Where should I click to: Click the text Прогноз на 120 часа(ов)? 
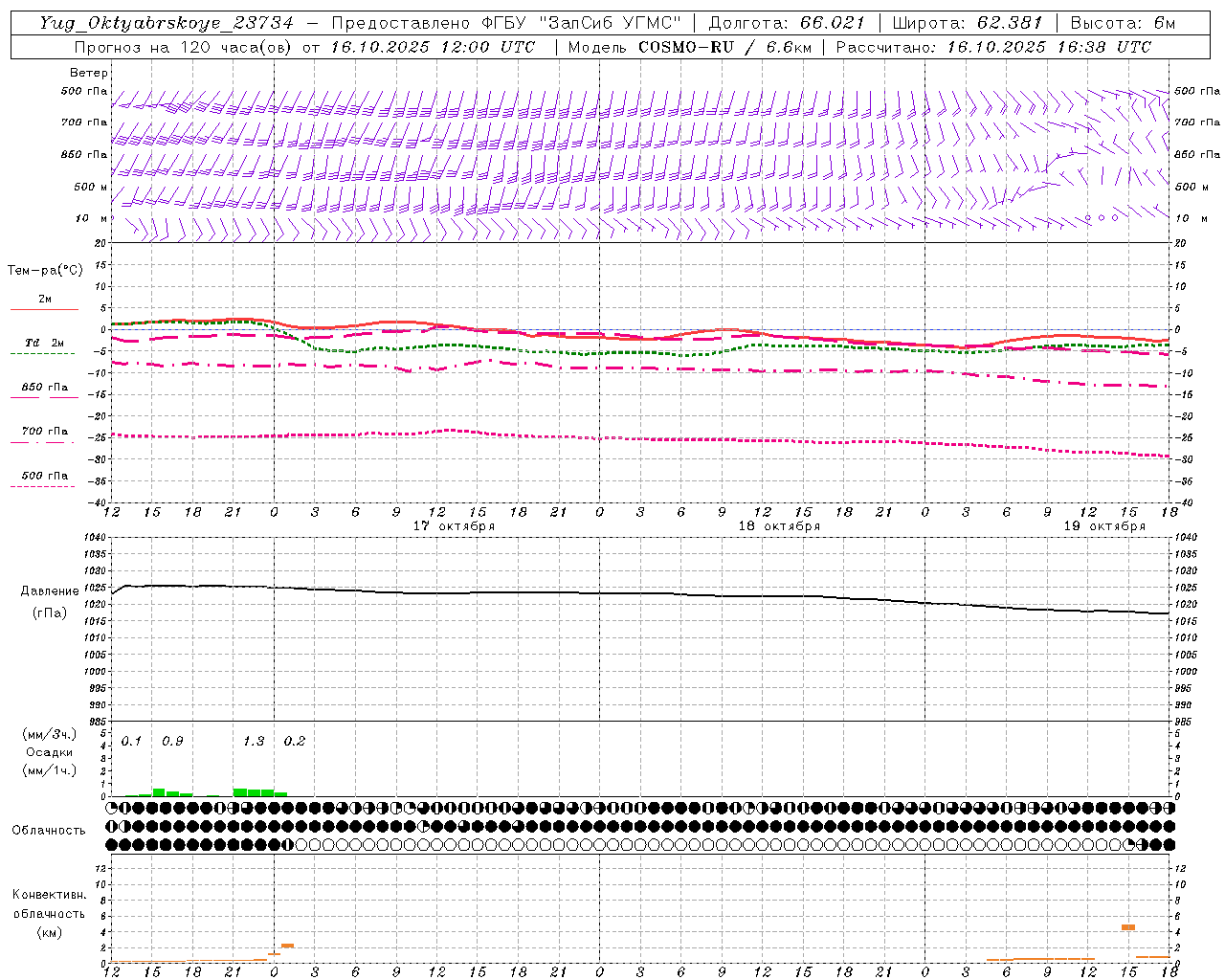click(184, 47)
